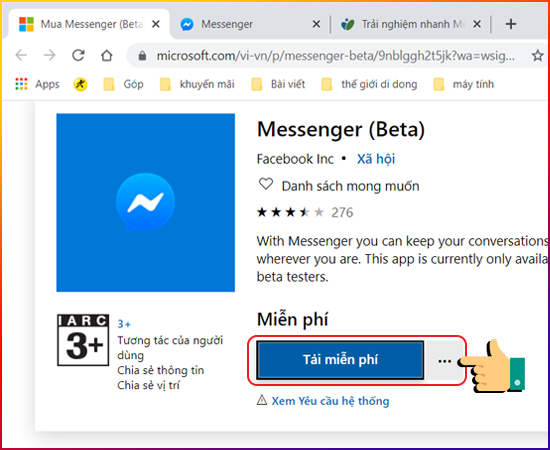This screenshot has width=550, height=450.
Task: Open more options next to Tải miễn phí
Action: pyautogui.click(x=444, y=361)
